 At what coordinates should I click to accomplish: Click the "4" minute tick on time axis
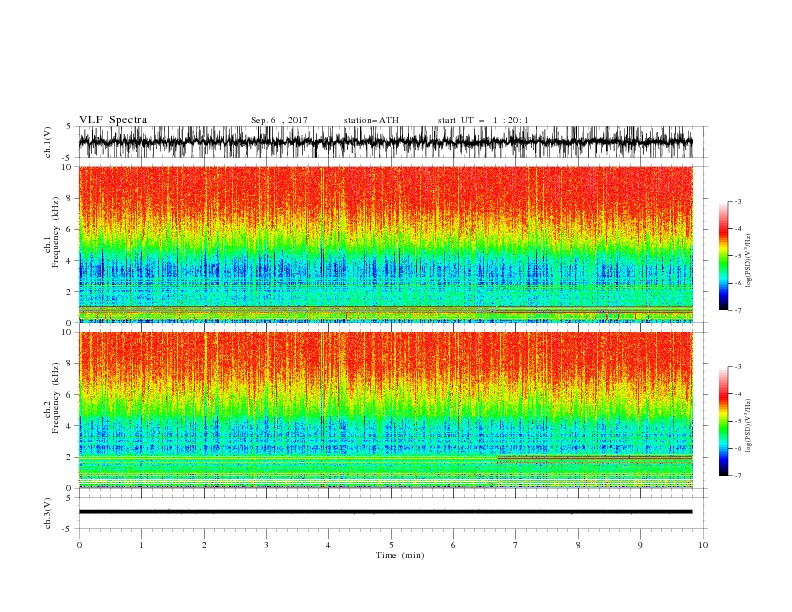329,545
